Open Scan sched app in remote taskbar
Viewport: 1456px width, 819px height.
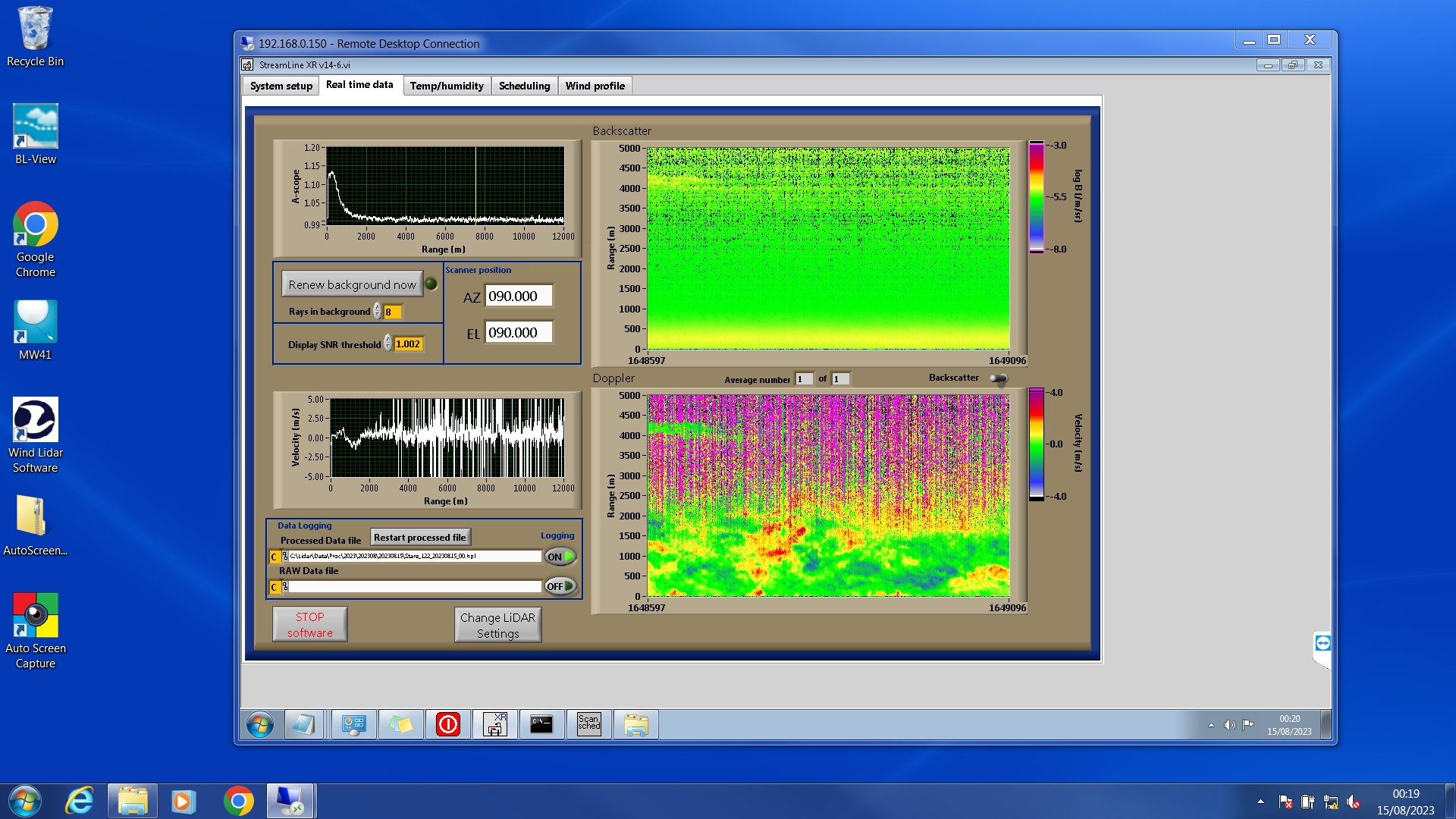588,724
